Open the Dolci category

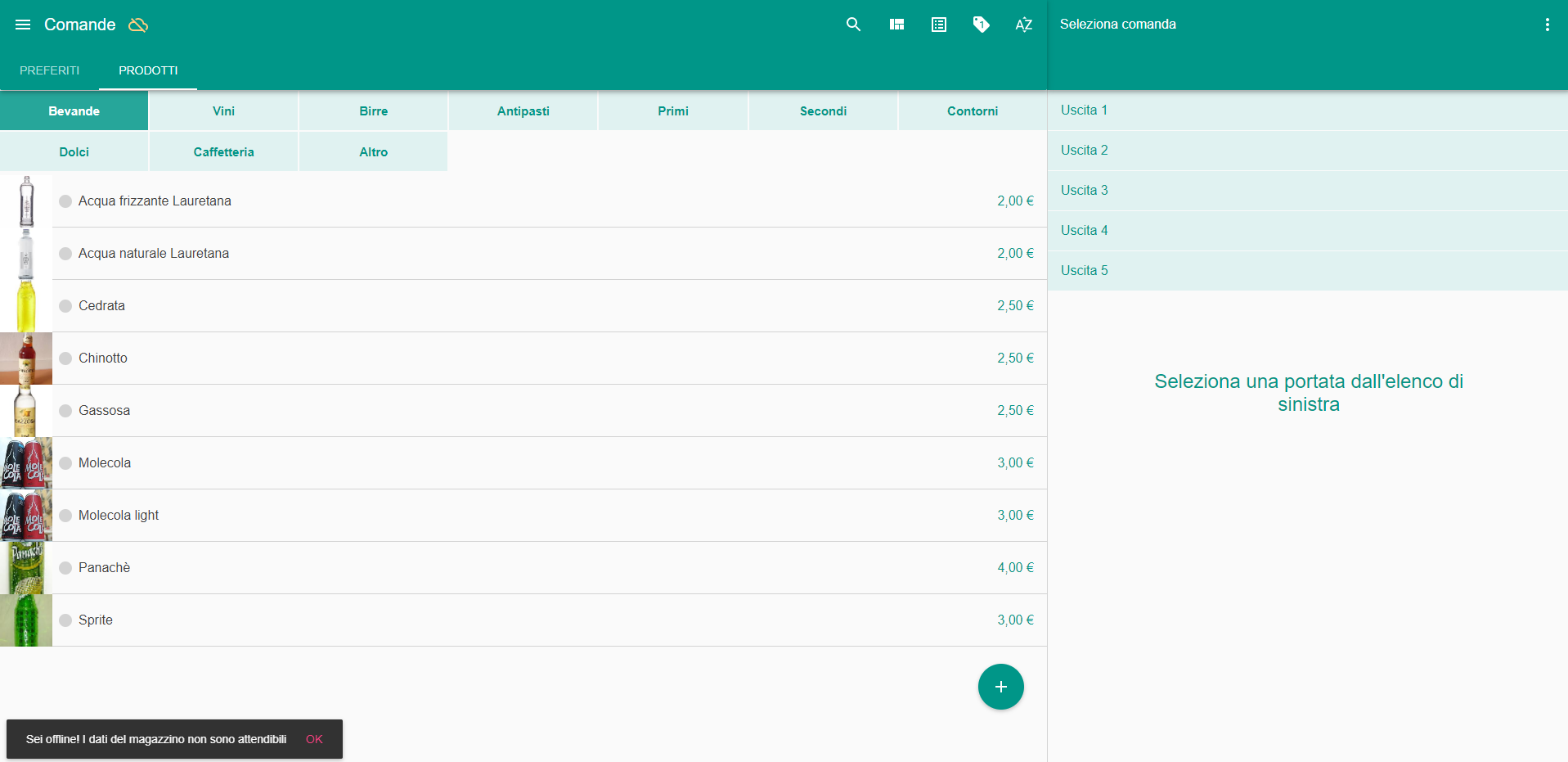point(74,151)
